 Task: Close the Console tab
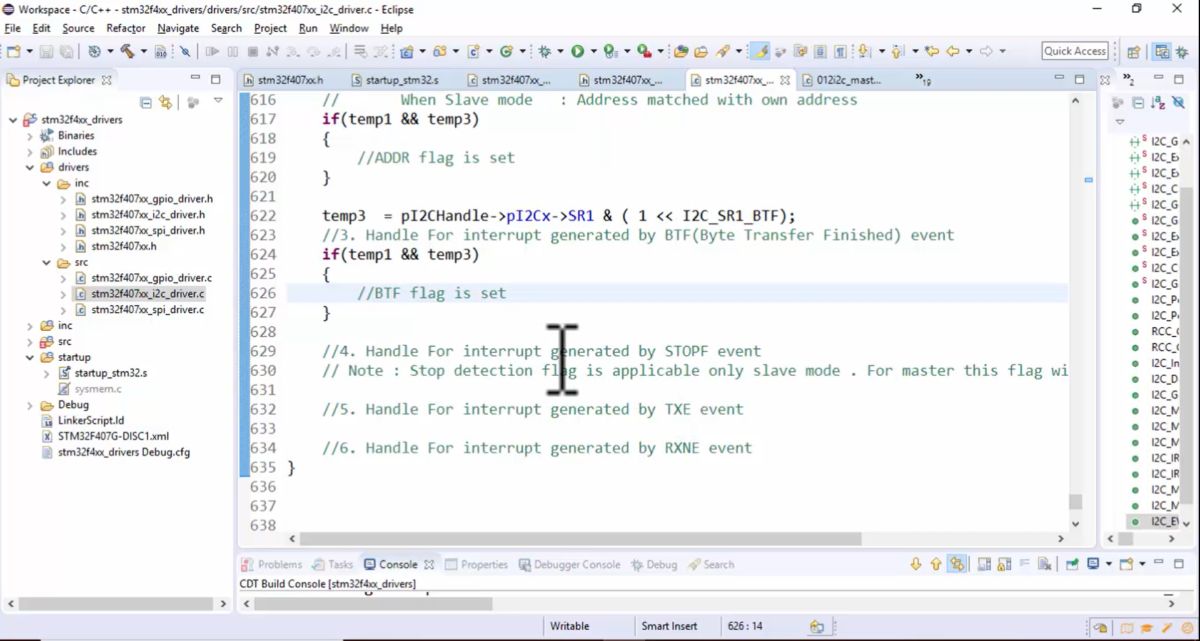[429, 564]
